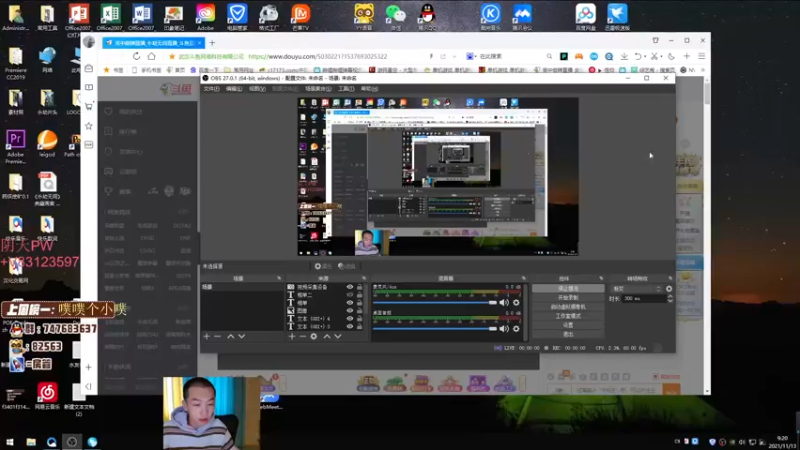Adjust the 麦克风/Aux volume slider

435,303
